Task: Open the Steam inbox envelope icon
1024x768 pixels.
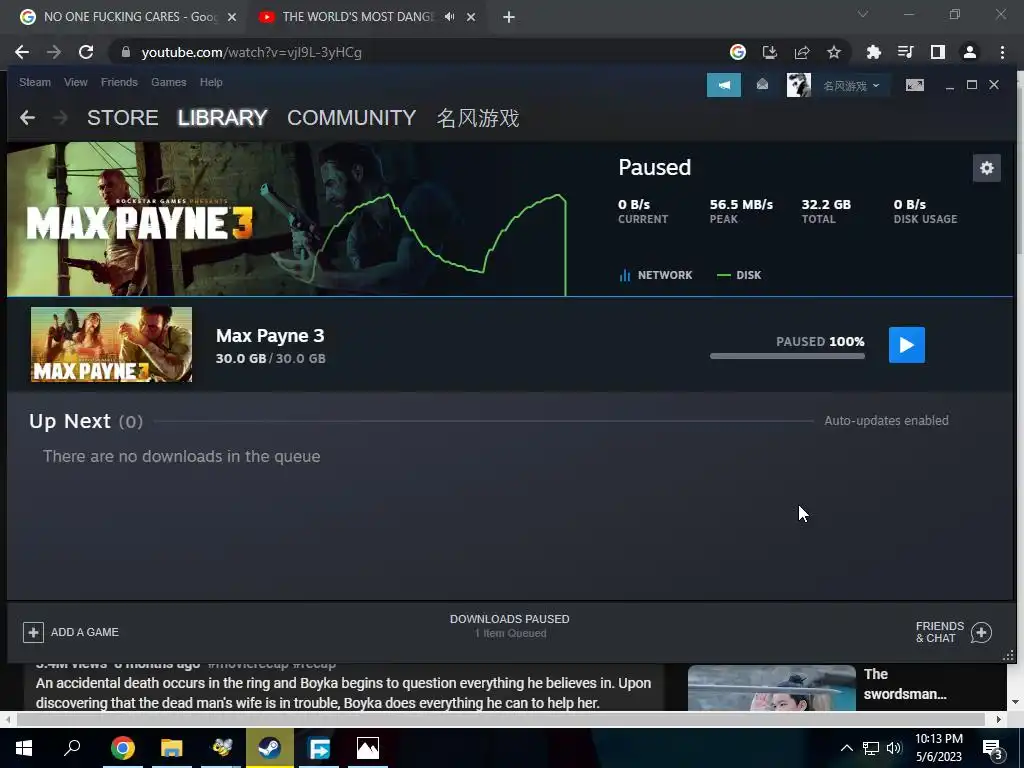Action: click(762, 85)
